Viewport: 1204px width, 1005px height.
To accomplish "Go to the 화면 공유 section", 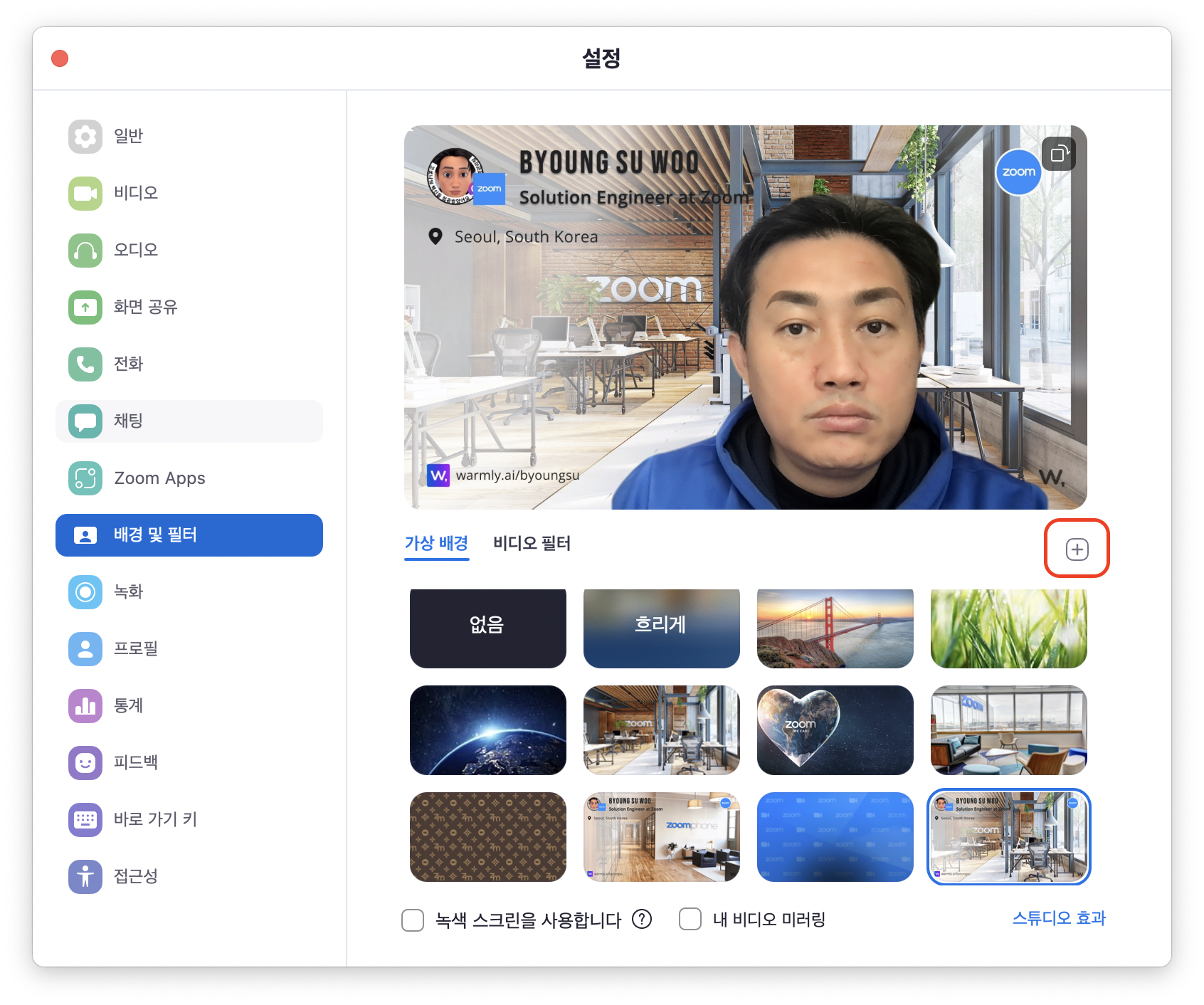I will 189,307.
